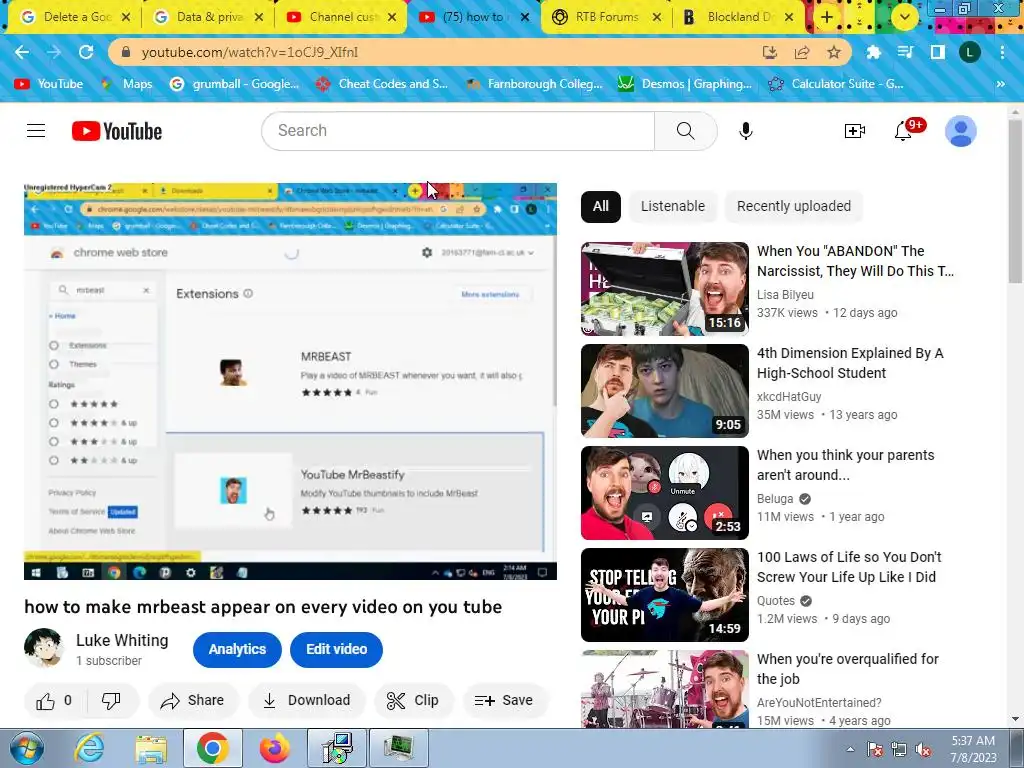This screenshot has height=768, width=1024.
Task: Open the notifications bell
Action: [904, 131]
